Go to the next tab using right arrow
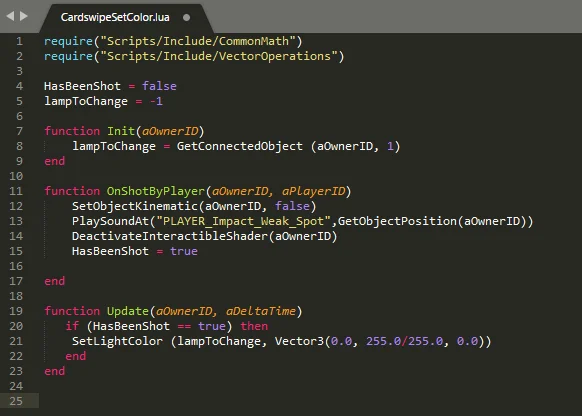Viewport: 582px width, 416px height. pyautogui.click(x=24, y=16)
